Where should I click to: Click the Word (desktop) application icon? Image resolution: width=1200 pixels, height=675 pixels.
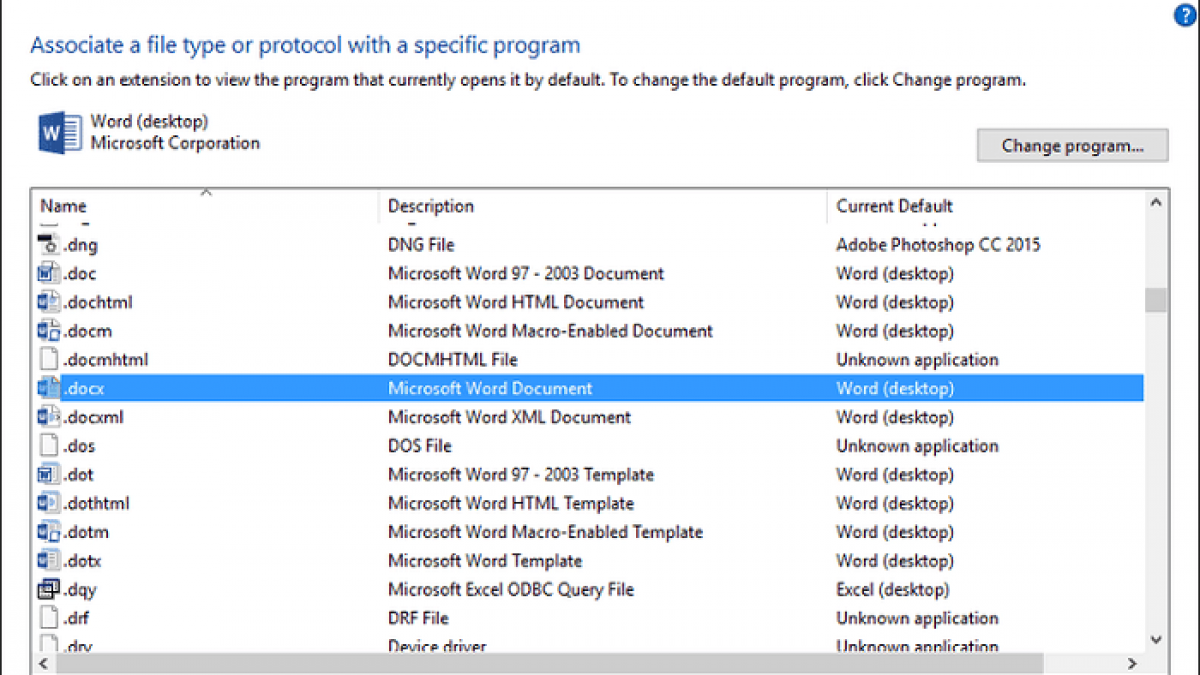pos(59,133)
